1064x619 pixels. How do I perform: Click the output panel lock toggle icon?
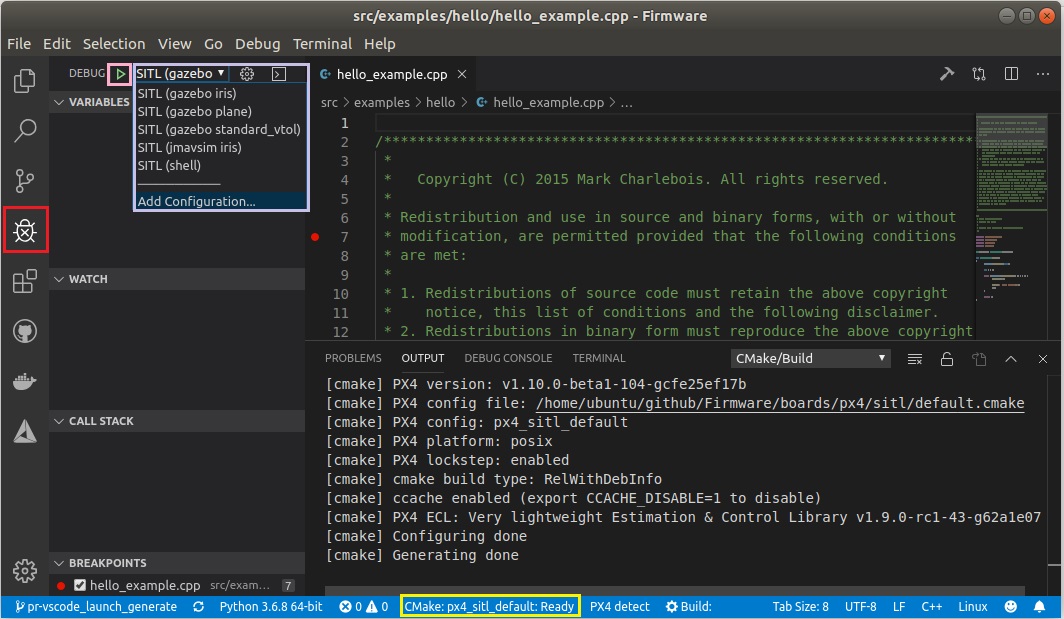click(x=947, y=358)
